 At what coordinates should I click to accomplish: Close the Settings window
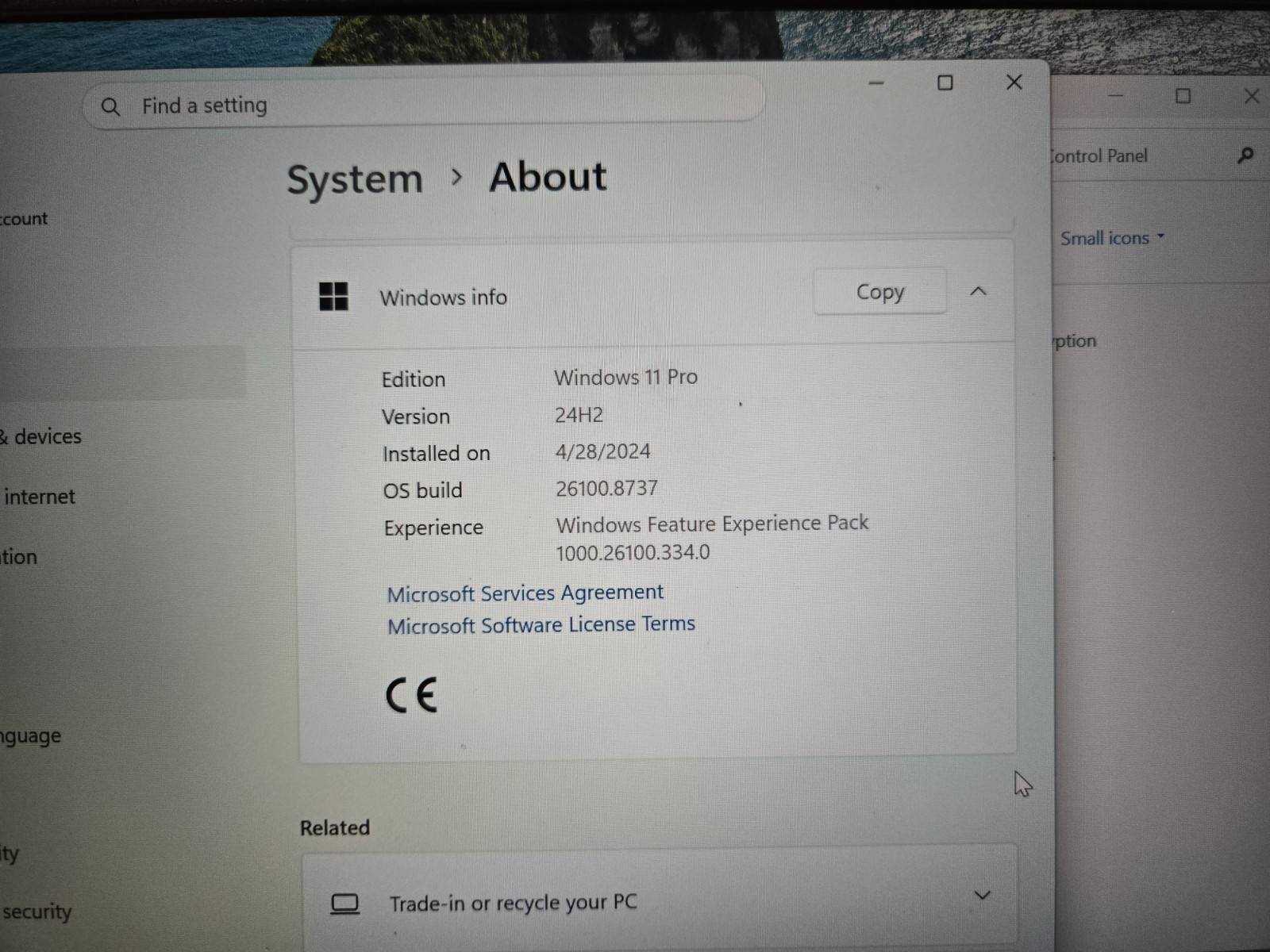coord(1014,82)
